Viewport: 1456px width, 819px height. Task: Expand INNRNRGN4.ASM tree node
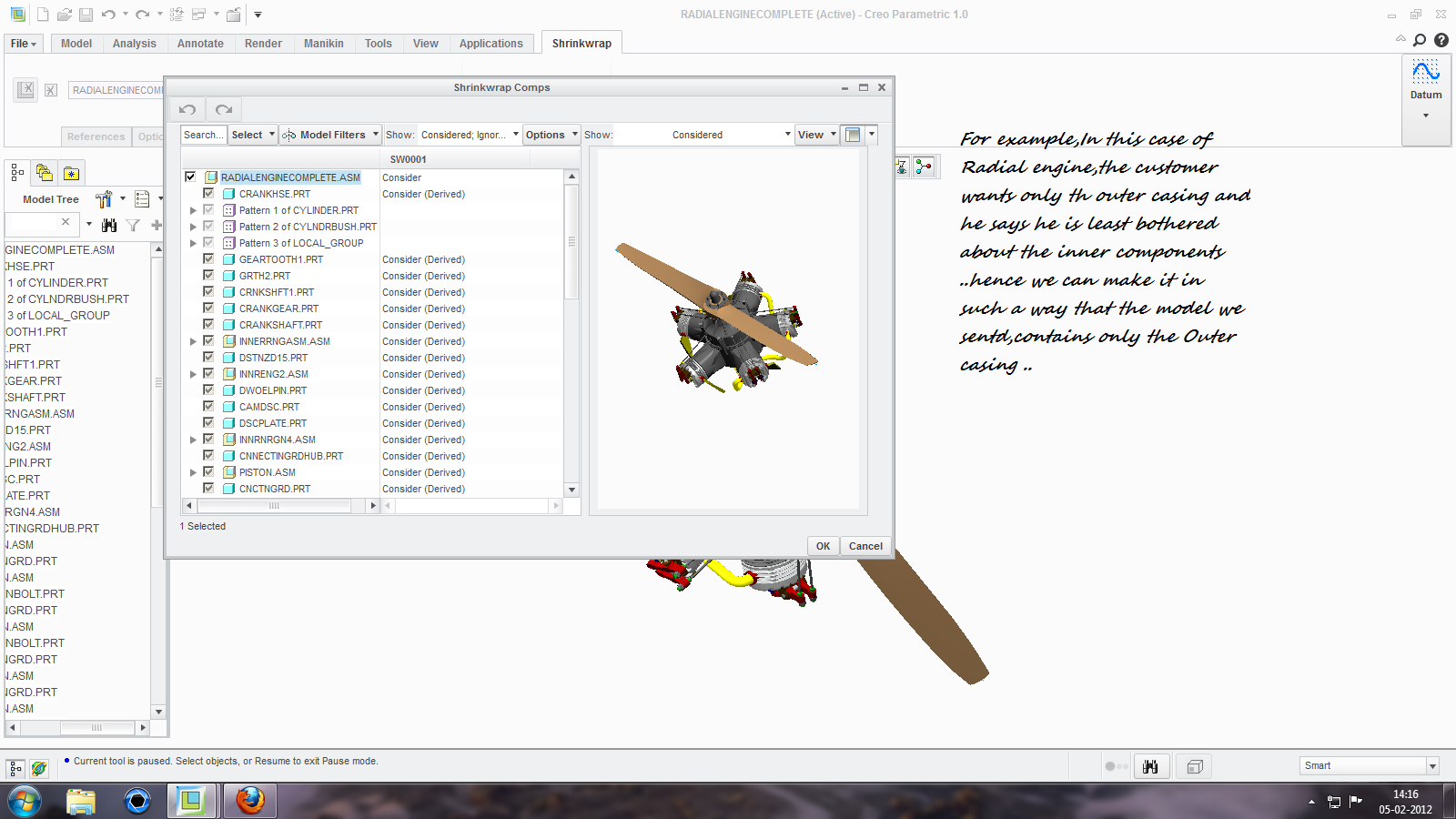point(193,440)
